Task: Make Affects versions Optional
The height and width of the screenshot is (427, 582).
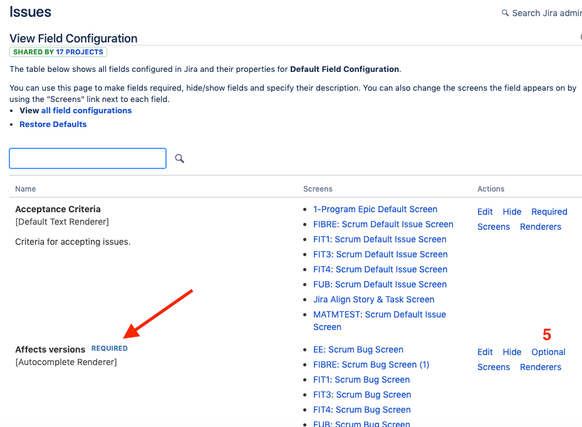Action: (548, 352)
